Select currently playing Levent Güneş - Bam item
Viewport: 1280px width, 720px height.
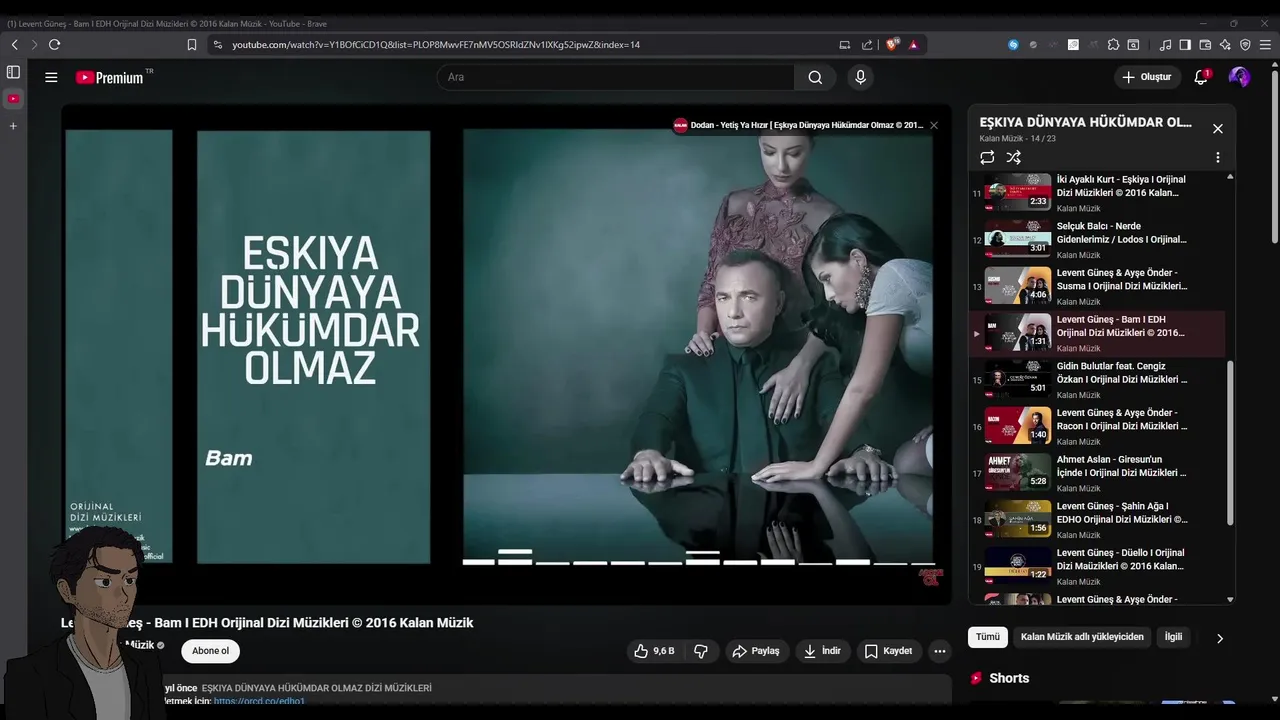click(x=1097, y=333)
